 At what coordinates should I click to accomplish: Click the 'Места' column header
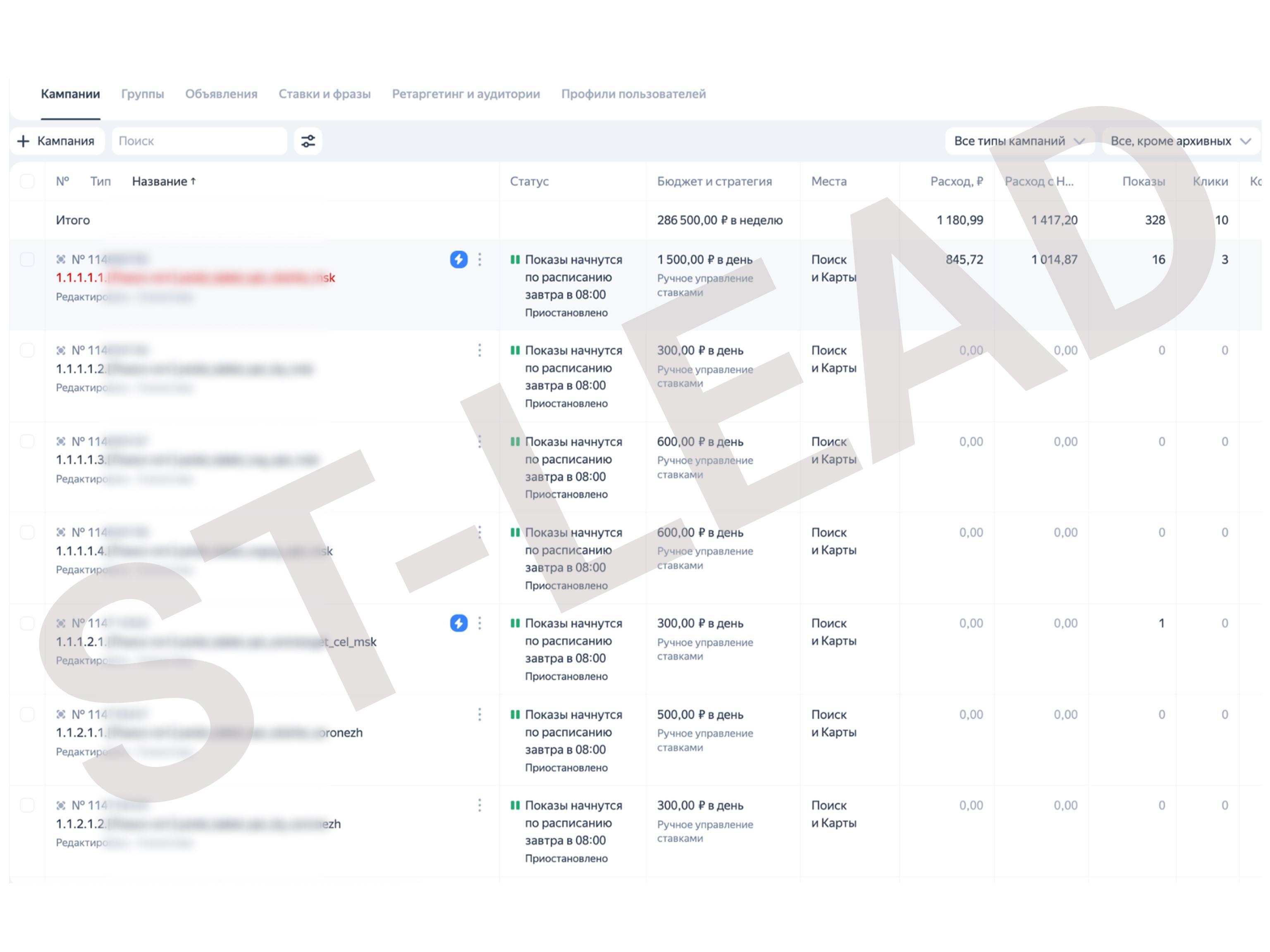[829, 181]
